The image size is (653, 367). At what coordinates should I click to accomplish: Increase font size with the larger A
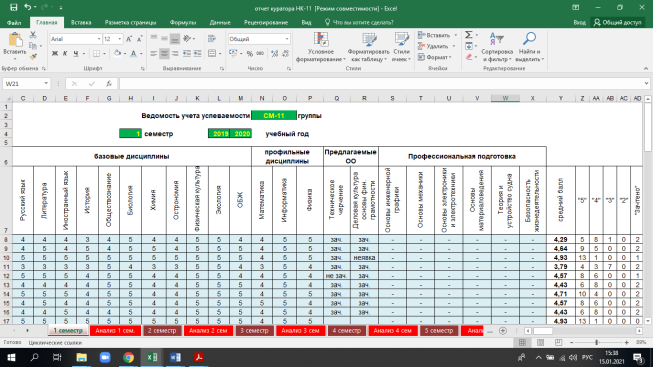coord(129,39)
